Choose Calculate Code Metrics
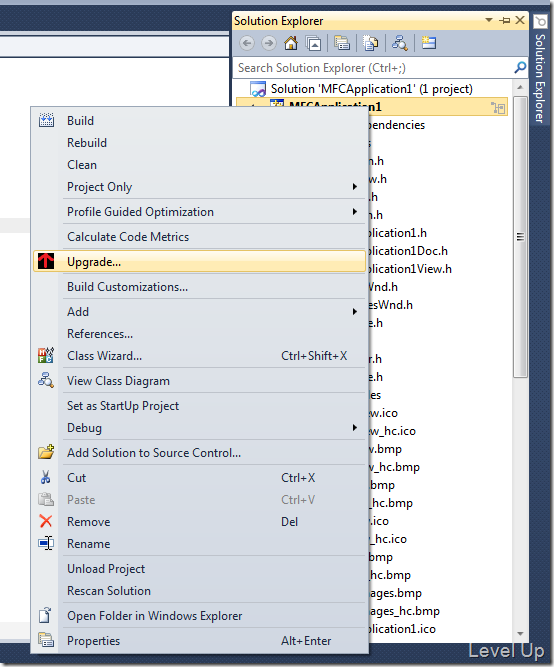Viewport: 554px width, 667px height. [x=199, y=237]
